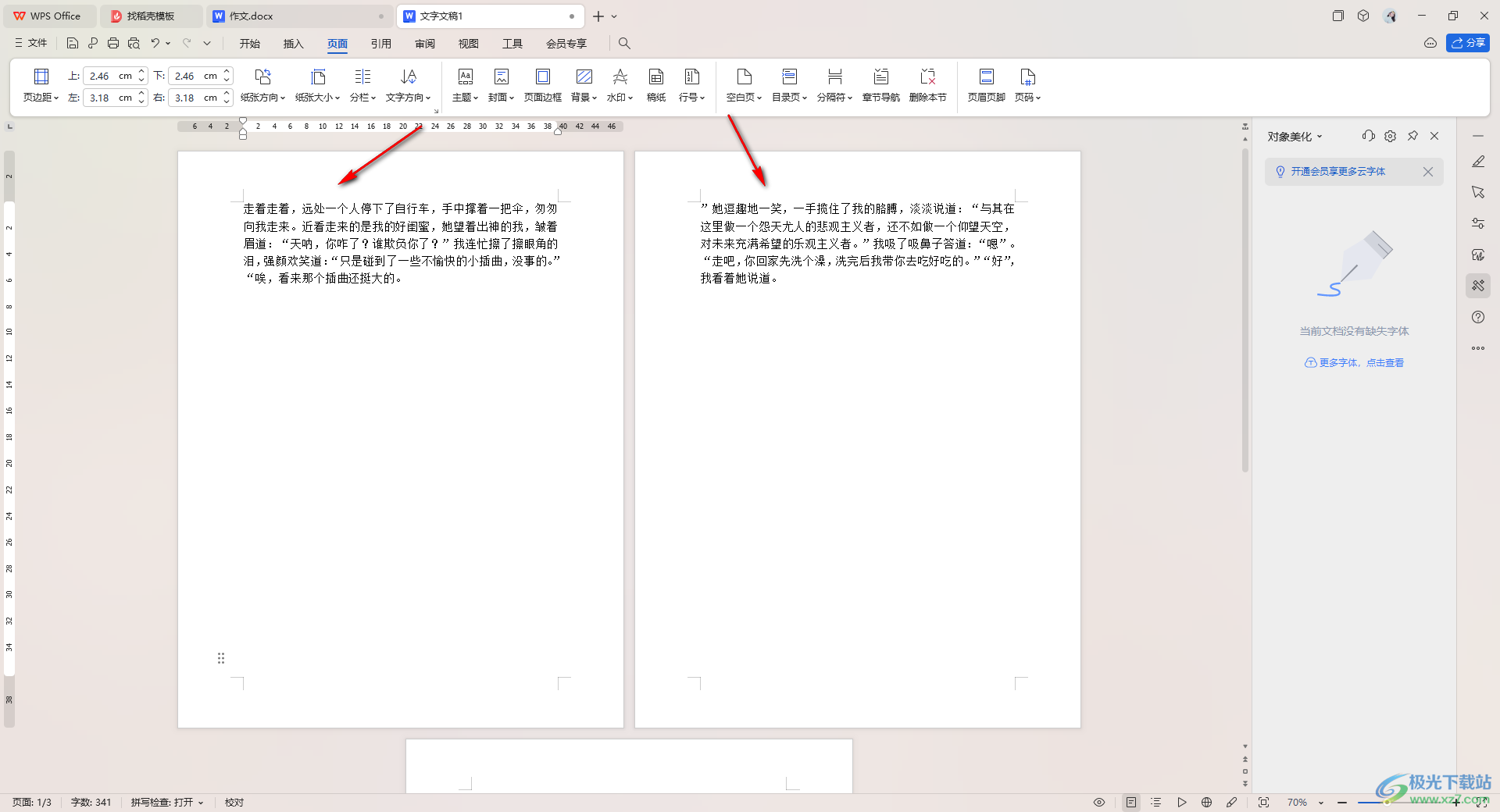Open the Columns layout tool
This screenshot has width=1500, height=812.
click(362, 85)
